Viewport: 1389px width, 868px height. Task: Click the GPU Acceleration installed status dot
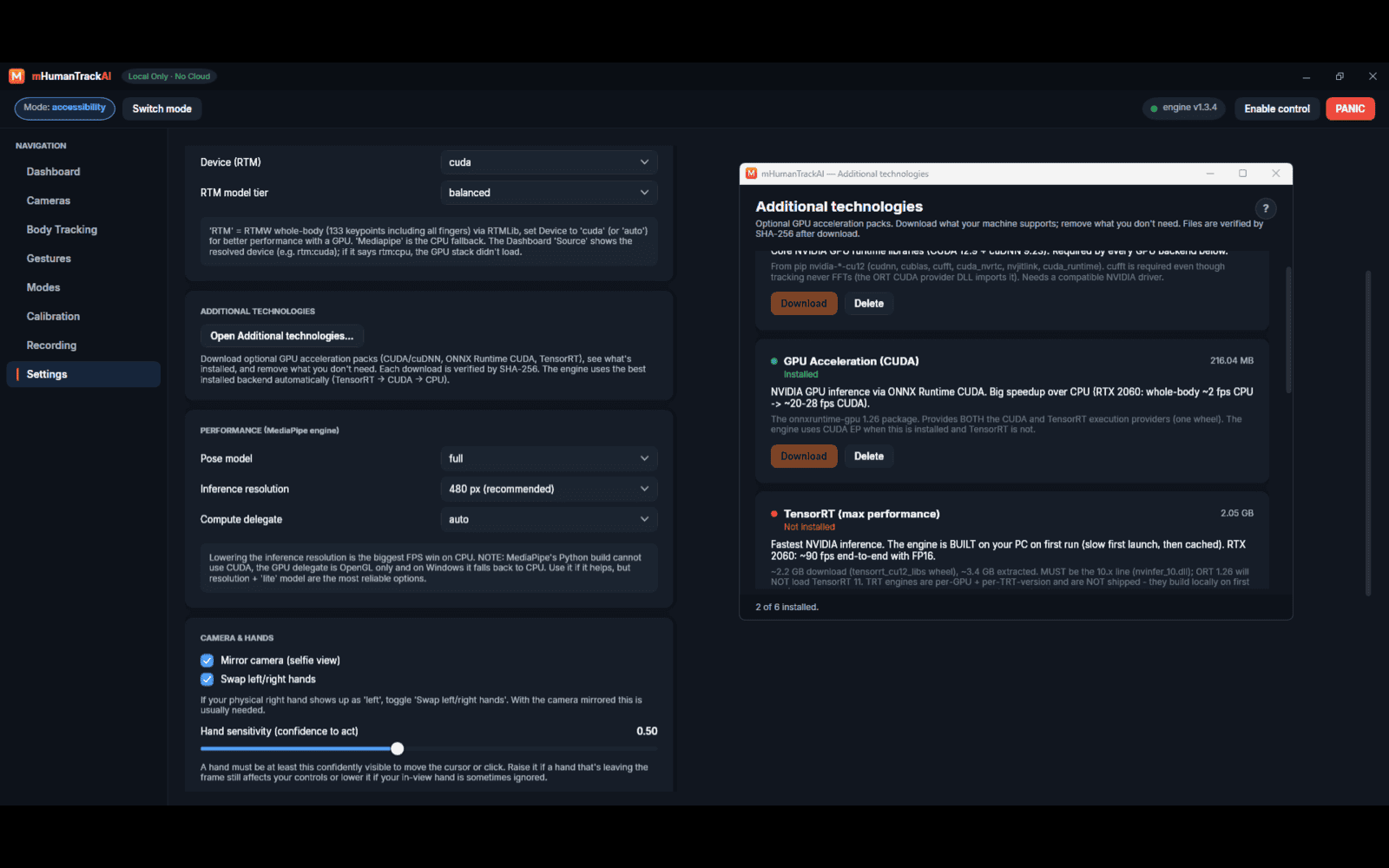774,361
